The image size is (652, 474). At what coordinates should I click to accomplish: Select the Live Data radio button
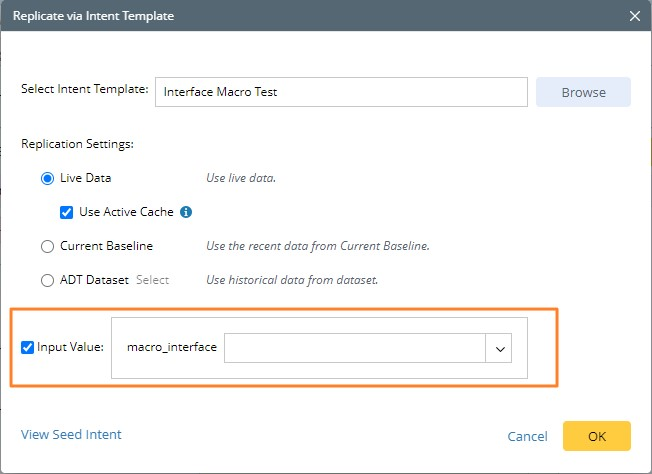[47, 178]
